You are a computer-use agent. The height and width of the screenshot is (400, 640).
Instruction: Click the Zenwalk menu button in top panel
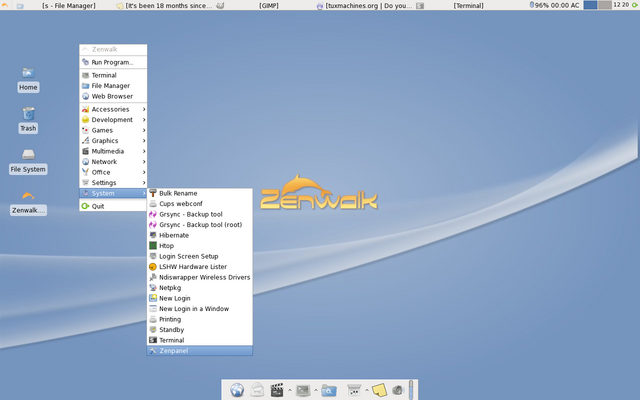5,5
